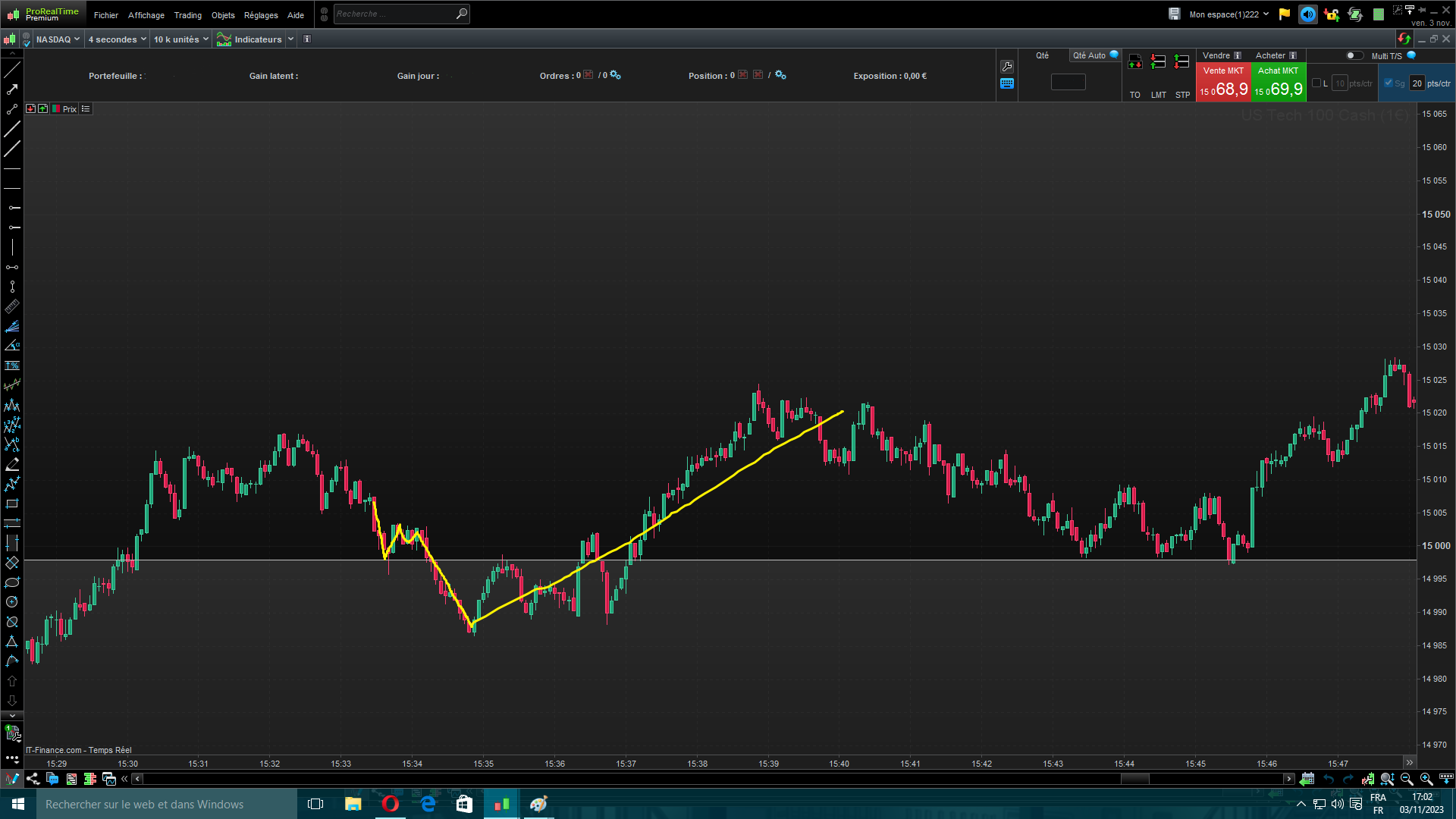This screenshot has width=1456, height=819.
Task: Uncheck the Sg stop checkbox
Action: (1389, 83)
